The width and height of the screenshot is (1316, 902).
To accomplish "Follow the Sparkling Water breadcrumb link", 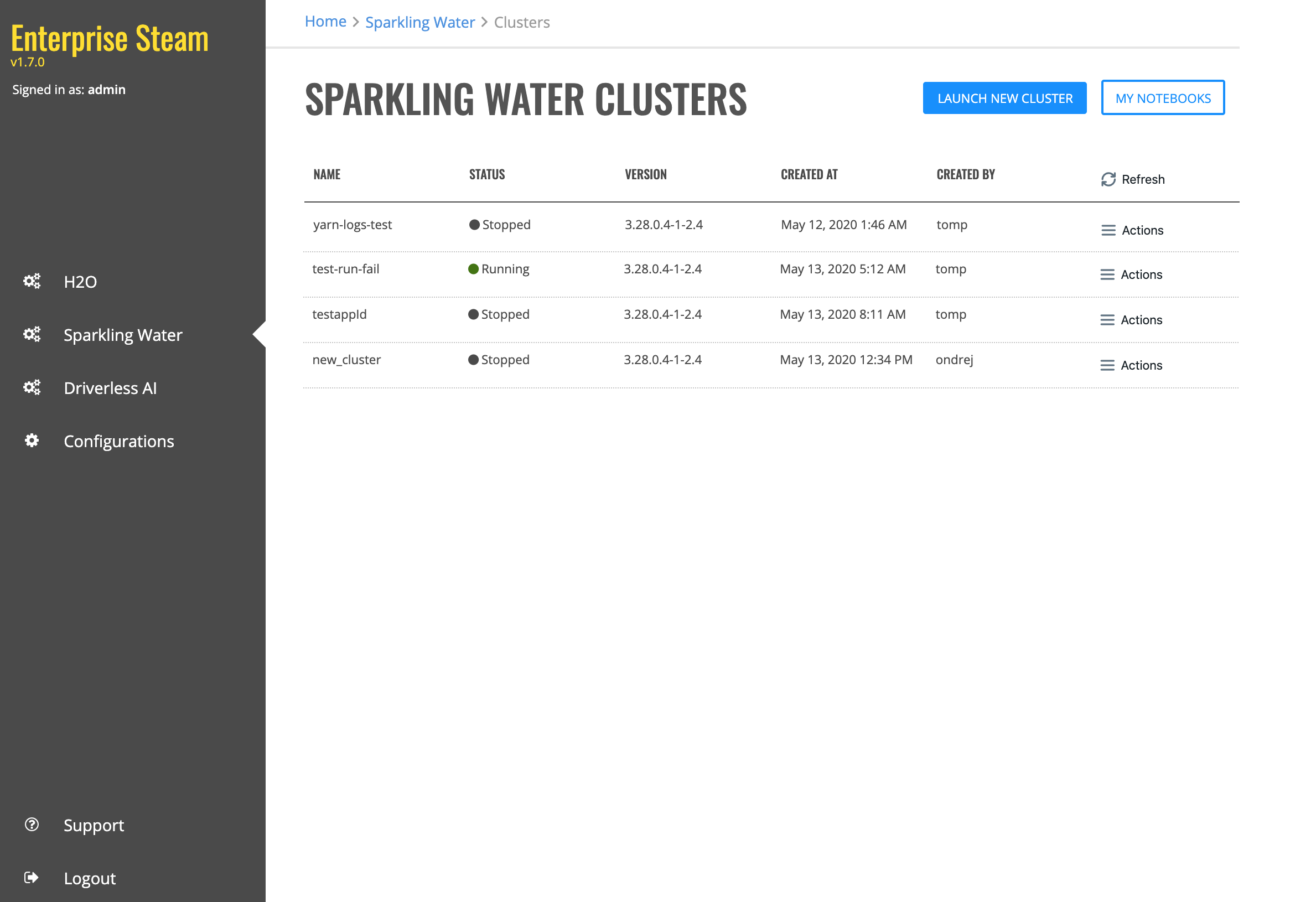I will [x=419, y=22].
